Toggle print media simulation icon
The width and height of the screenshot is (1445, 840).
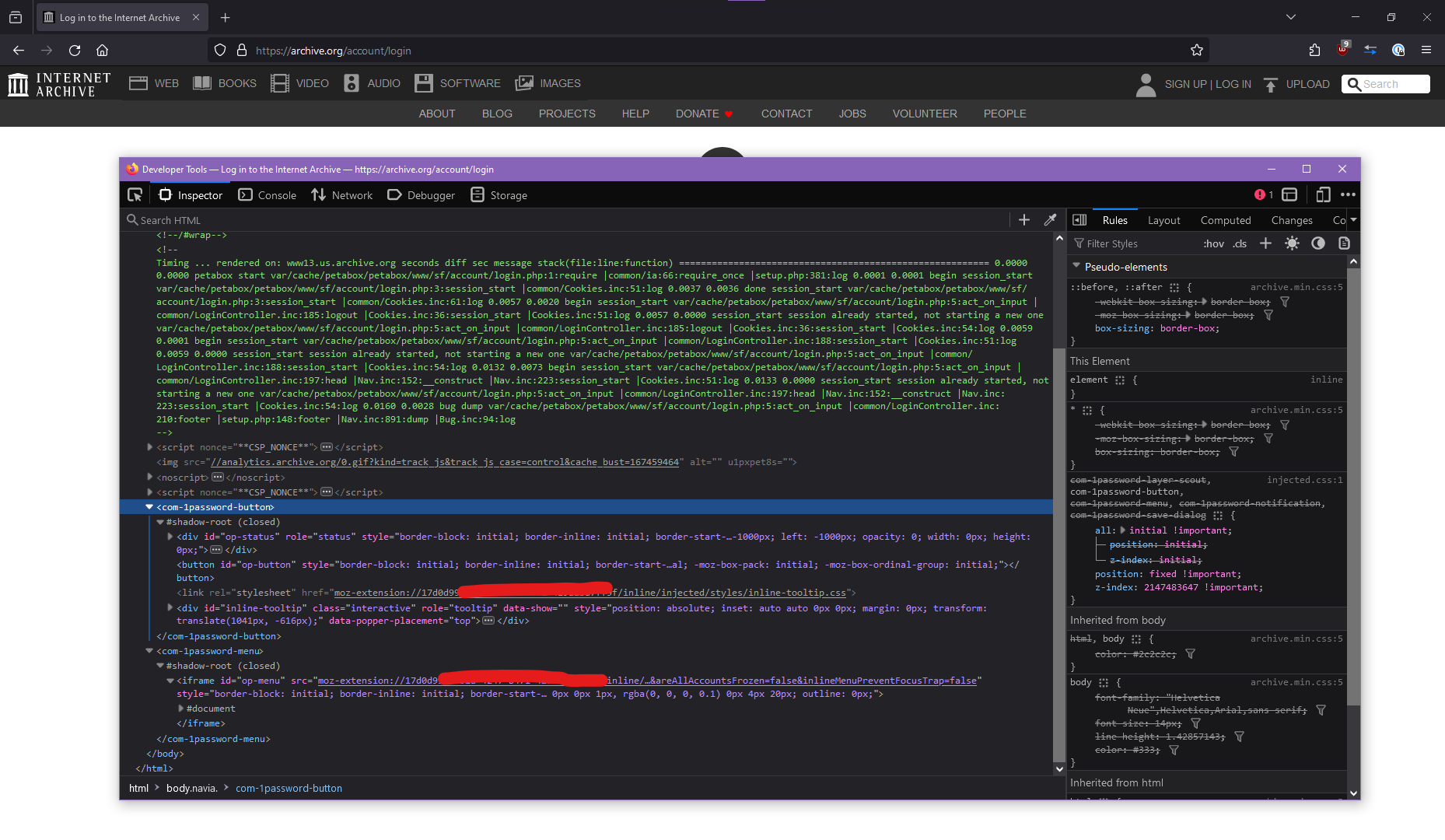[1344, 243]
